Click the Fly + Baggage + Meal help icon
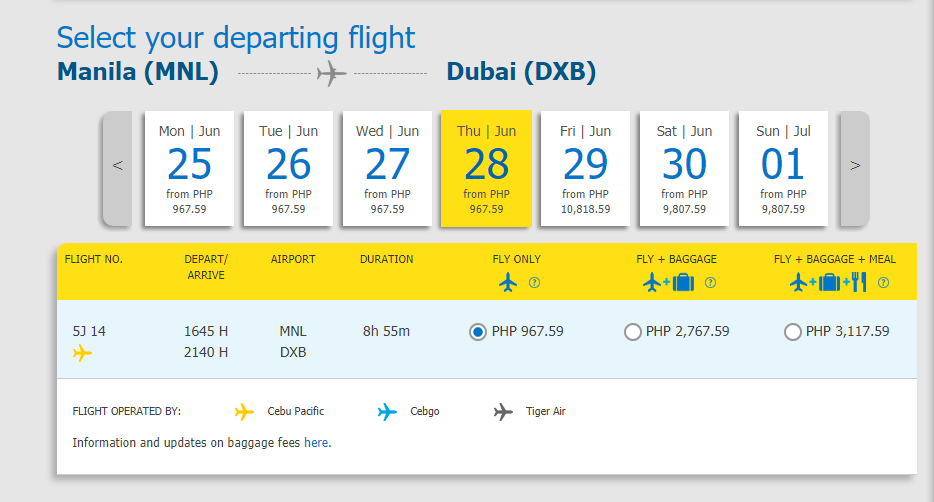The height and width of the screenshot is (502, 934). click(x=883, y=283)
